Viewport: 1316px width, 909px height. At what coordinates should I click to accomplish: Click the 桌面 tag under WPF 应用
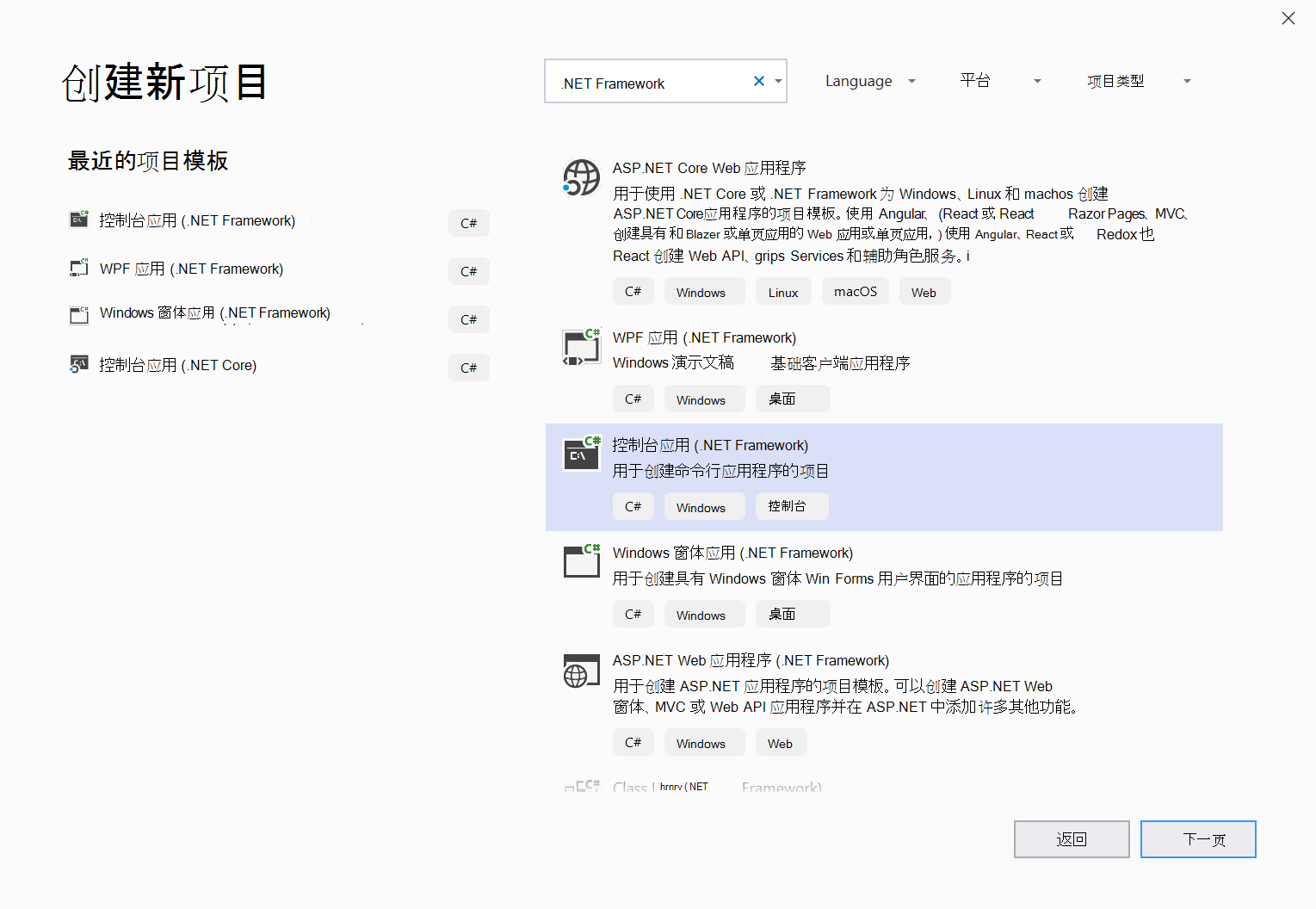pyautogui.click(x=793, y=399)
